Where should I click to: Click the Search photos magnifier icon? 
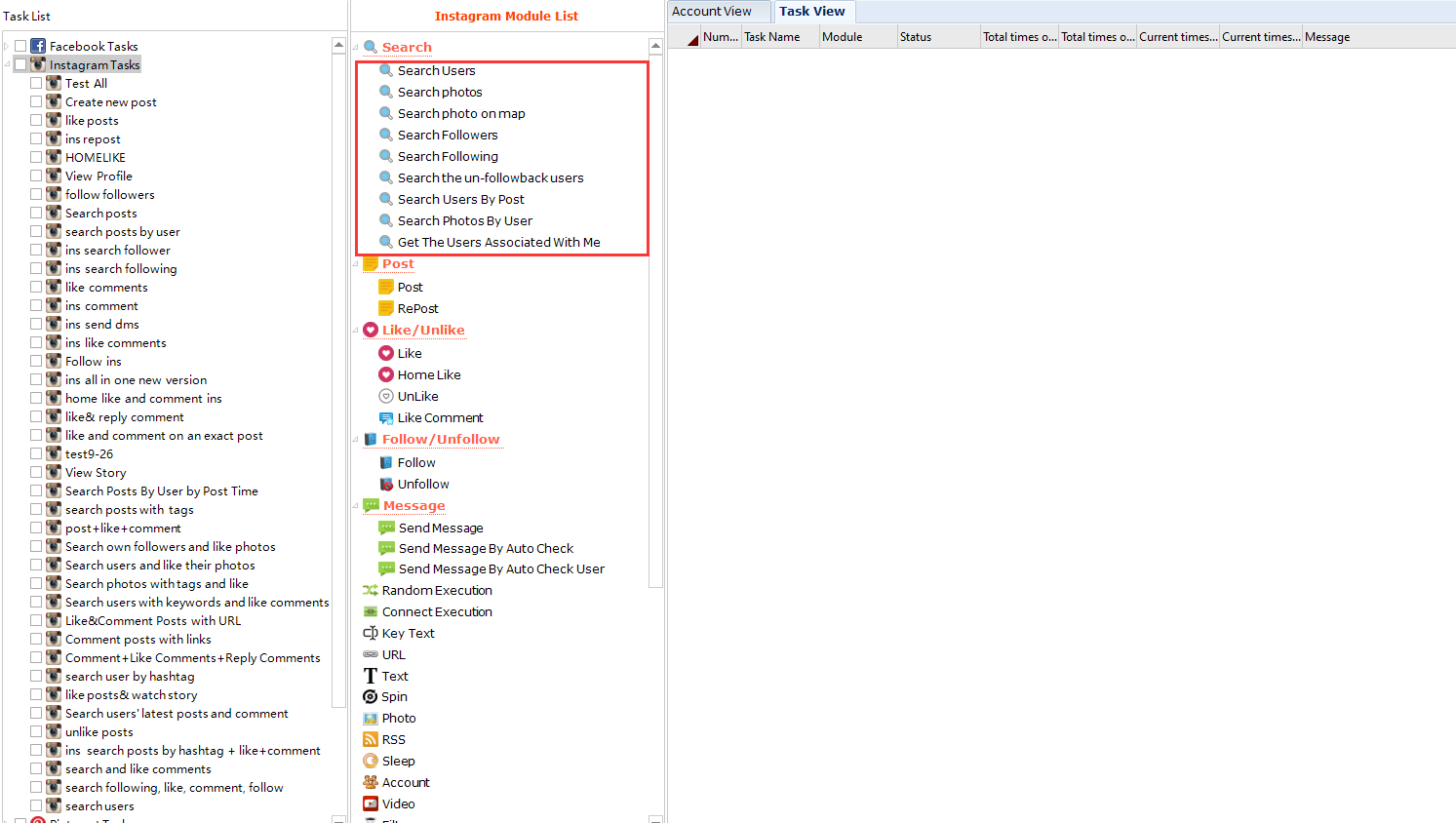coord(386,92)
